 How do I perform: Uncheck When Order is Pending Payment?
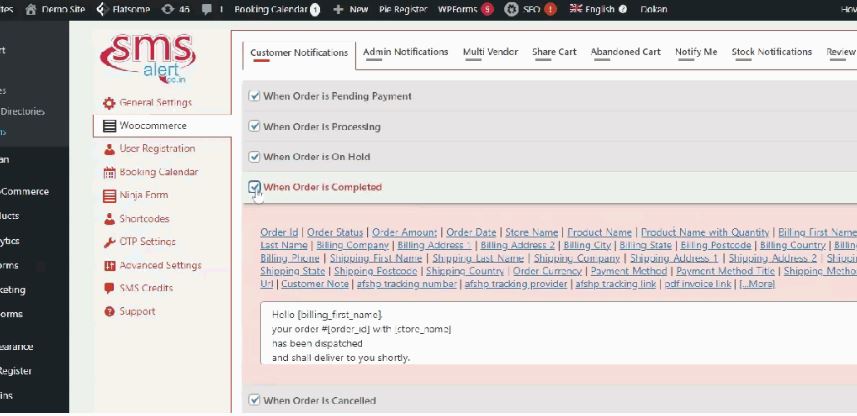click(x=254, y=96)
